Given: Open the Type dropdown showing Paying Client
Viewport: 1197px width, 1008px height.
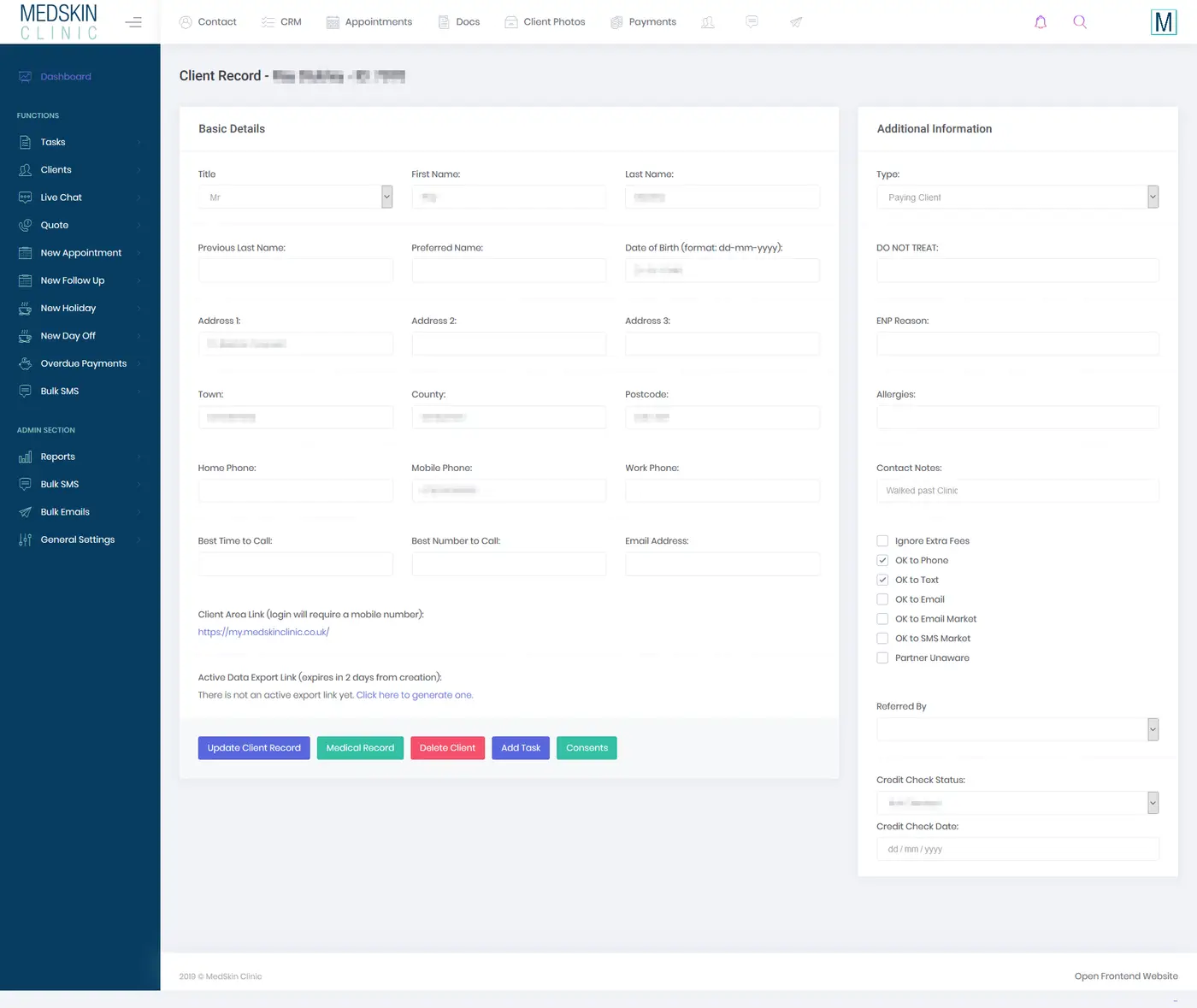Looking at the screenshot, I should coord(1017,197).
